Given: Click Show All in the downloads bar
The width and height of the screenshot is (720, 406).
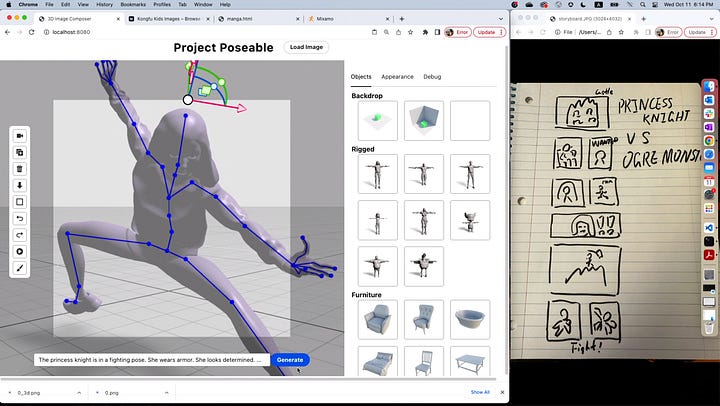Looking at the screenshot, I should 480,392.
